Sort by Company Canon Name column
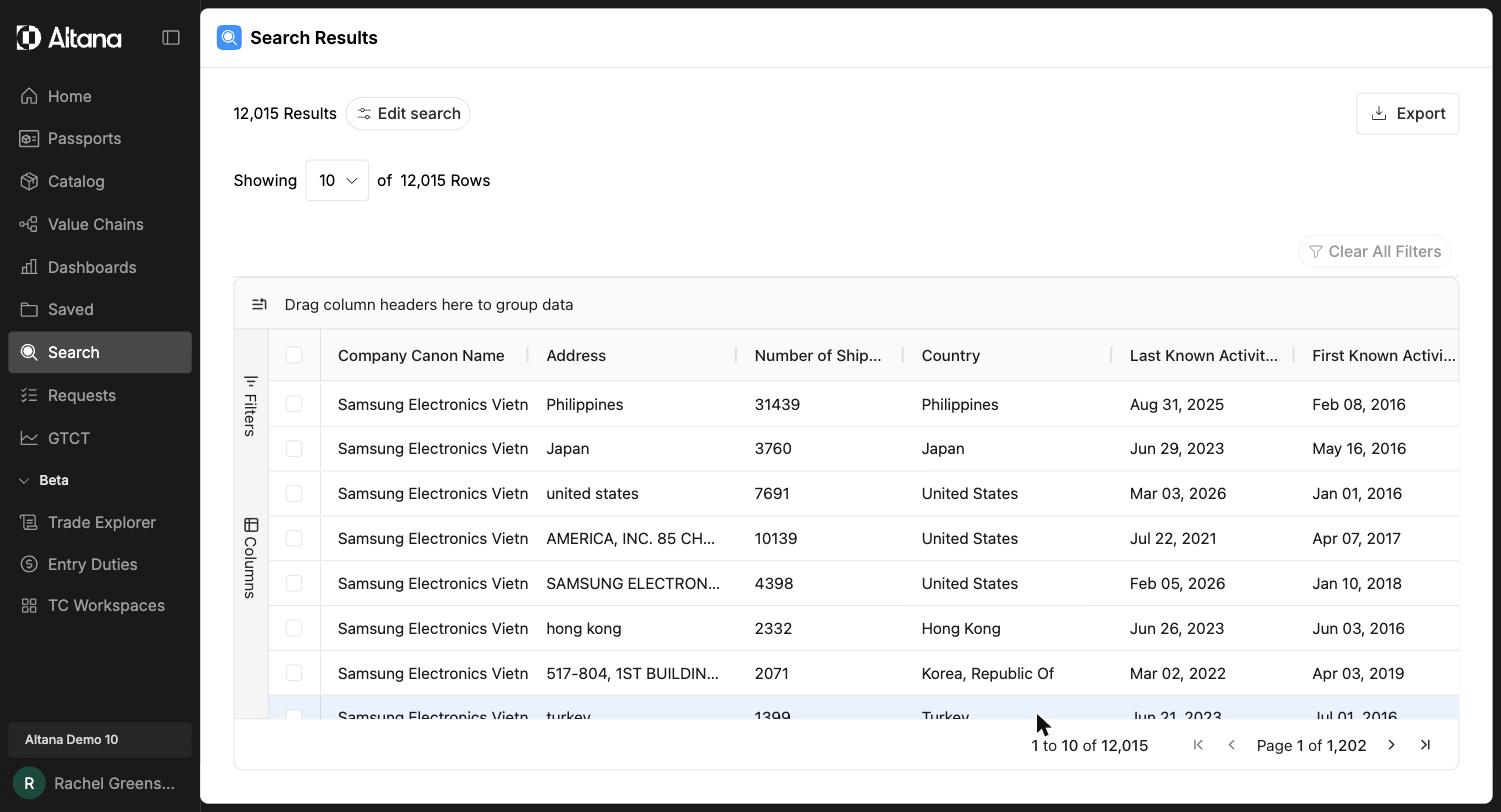This screenshot has width=1501, height=812. (x=421, y=355)
